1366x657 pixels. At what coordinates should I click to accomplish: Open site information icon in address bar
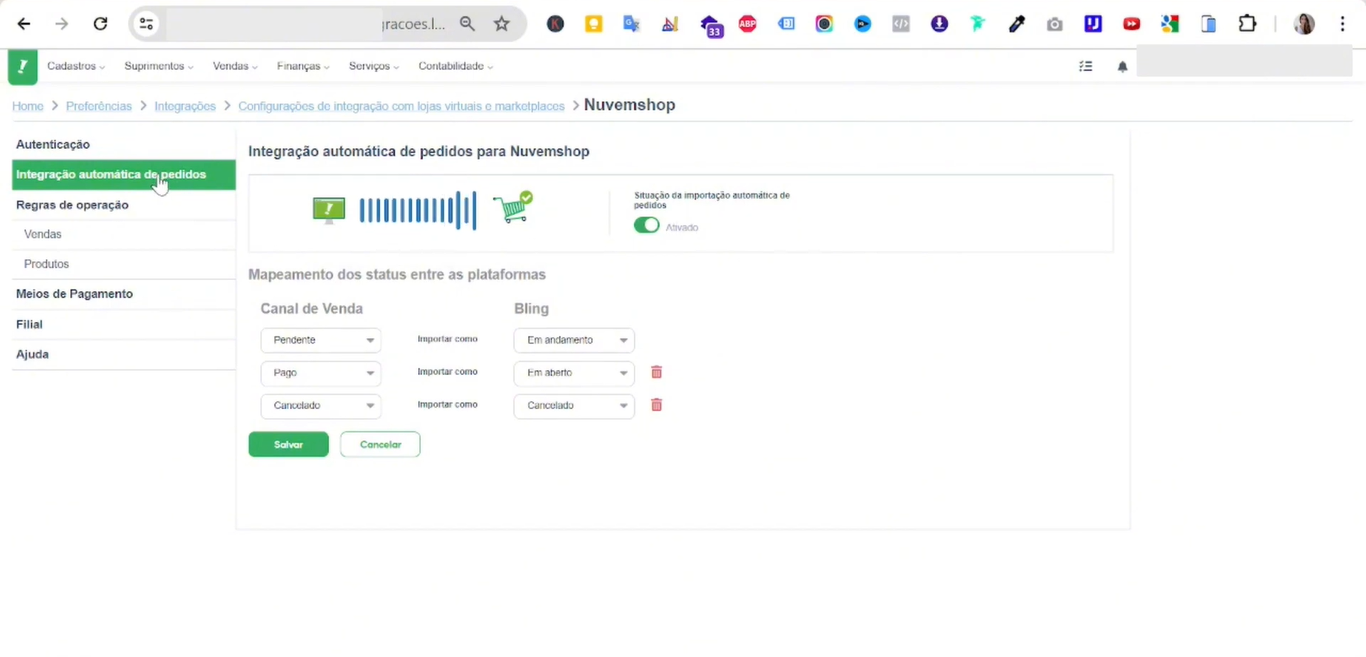click(147, 24)
